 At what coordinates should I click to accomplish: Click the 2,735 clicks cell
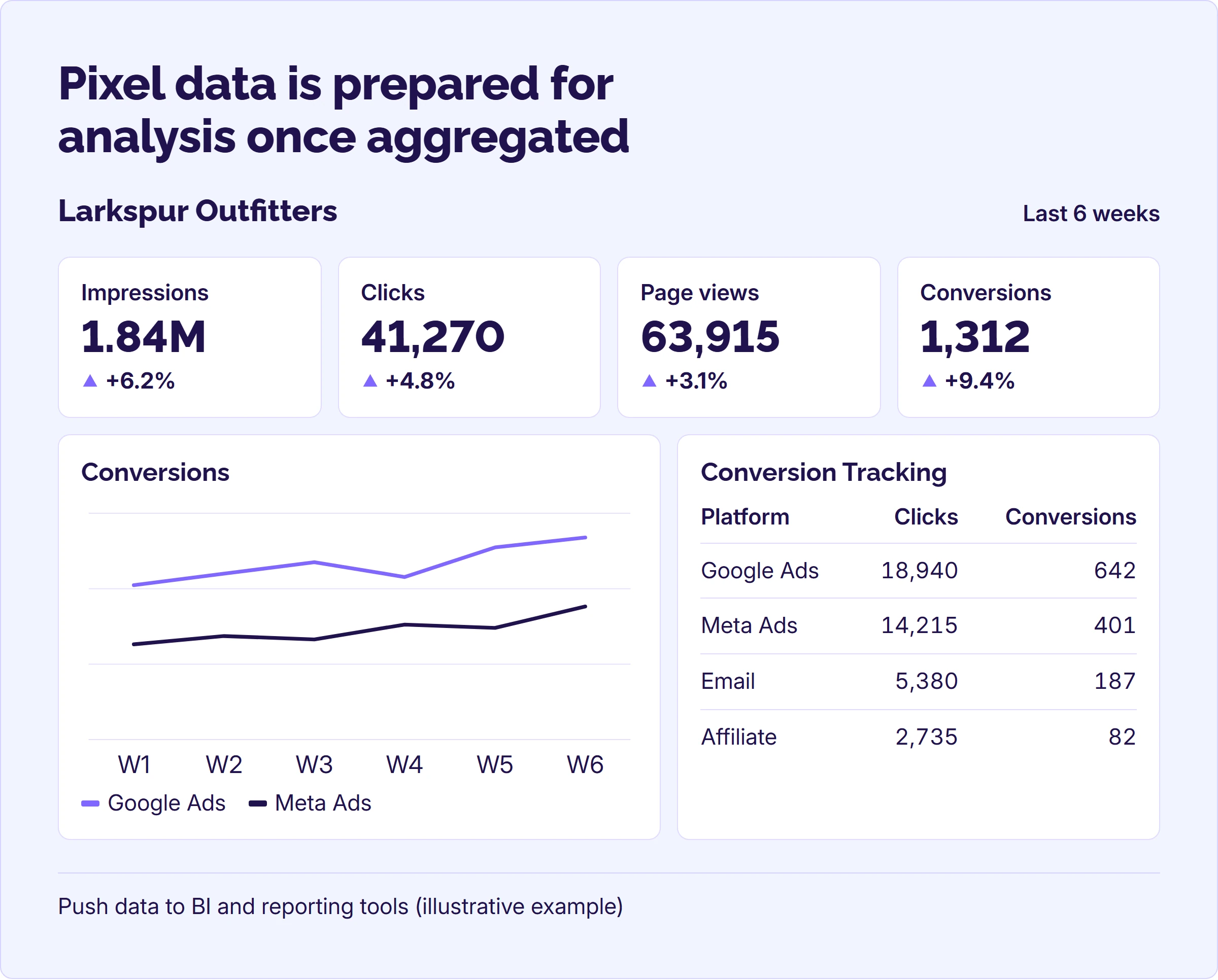[x=927, y=738]
